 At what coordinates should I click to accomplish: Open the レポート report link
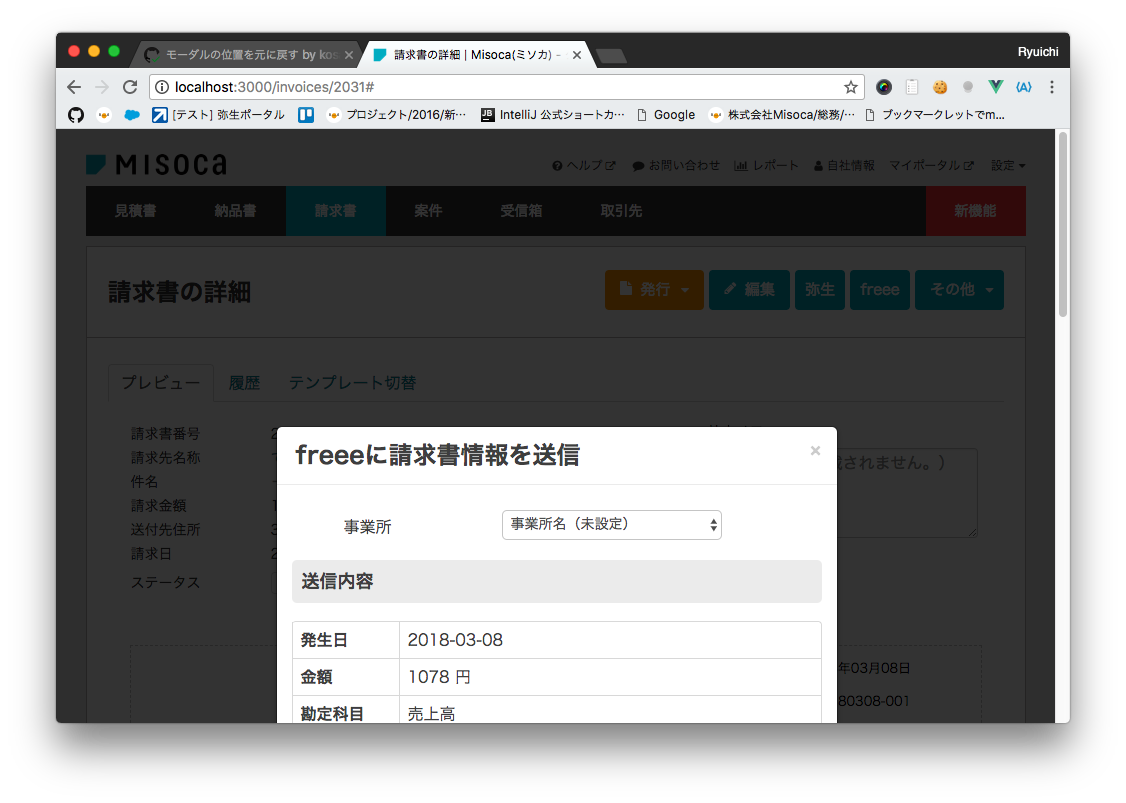[x=766, y=165]
